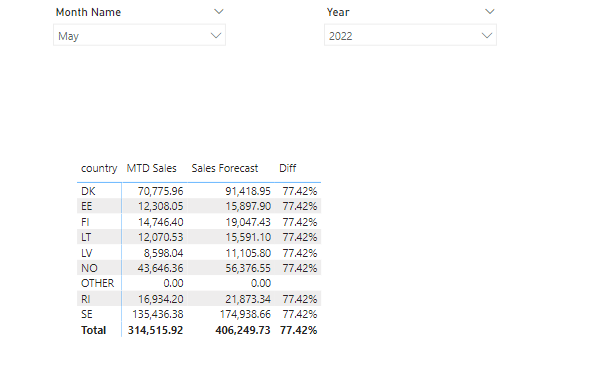600x392 pixels.
Task: Click Sales Forecast value 11,105.80
Action: pos(248,253)
